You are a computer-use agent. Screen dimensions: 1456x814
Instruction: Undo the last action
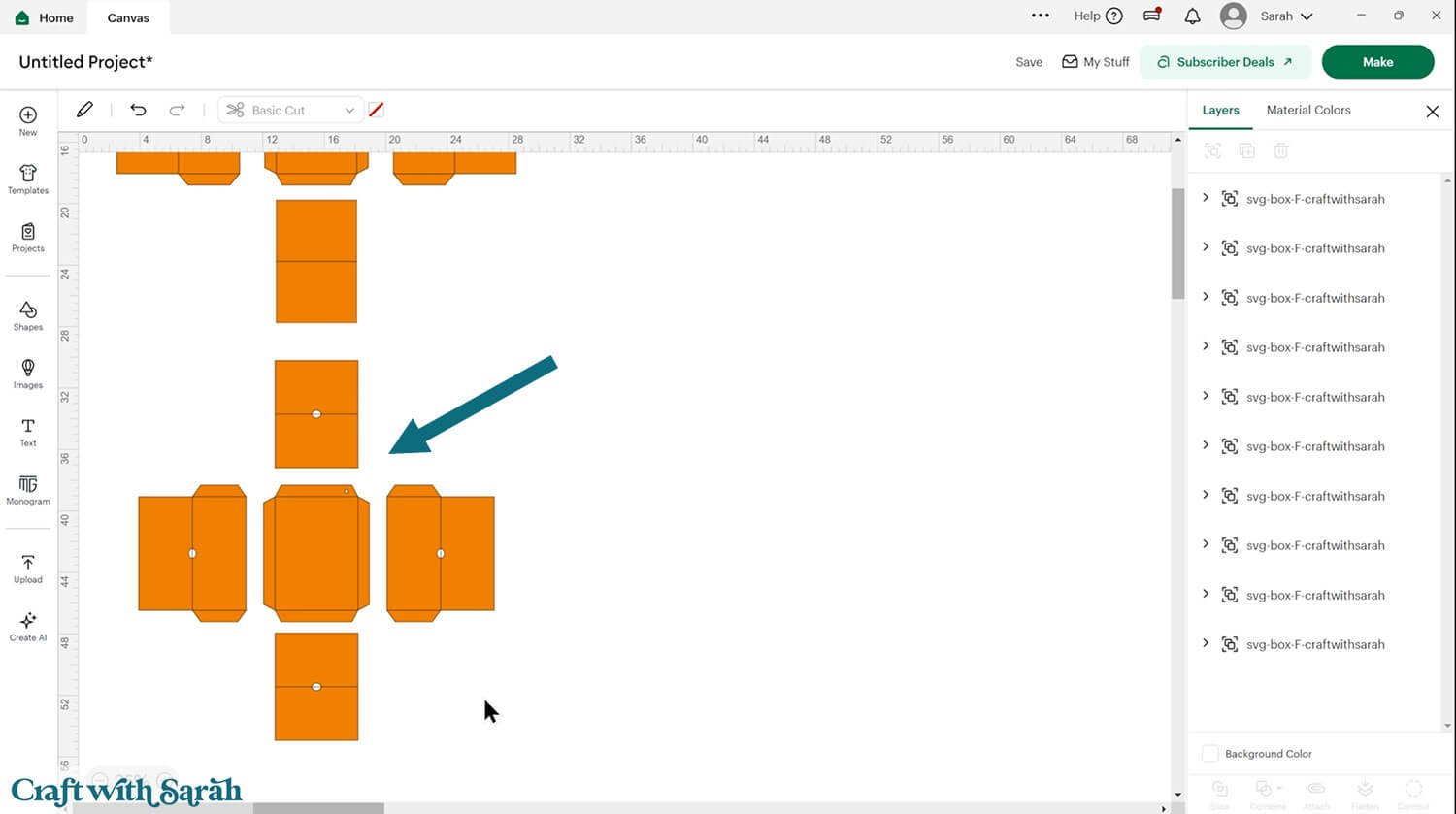coord(138,110)
